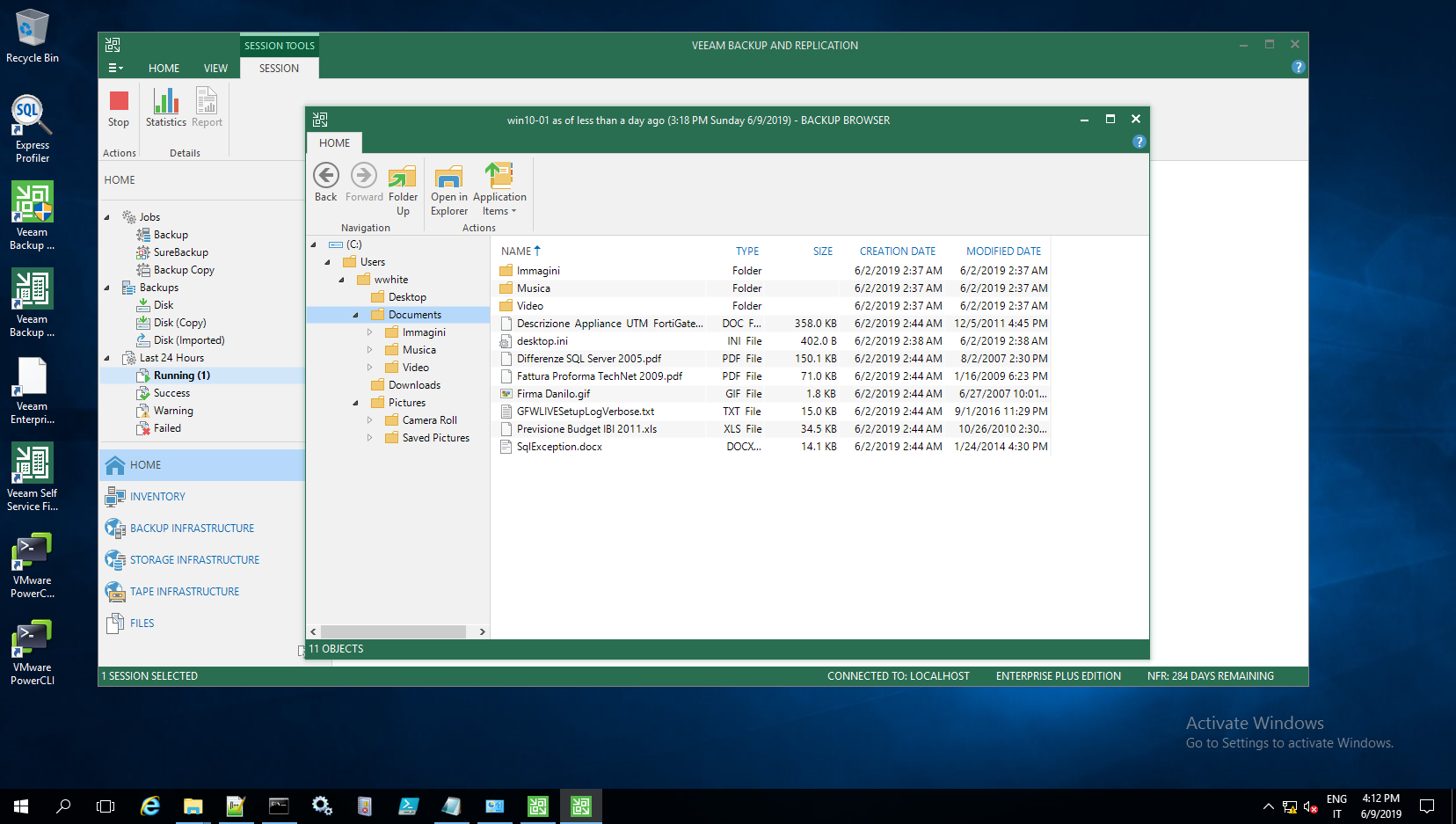Screen dimensions: 1456x824
Task: Collapse the Backups tree node
Action: (x=107, y=288)
